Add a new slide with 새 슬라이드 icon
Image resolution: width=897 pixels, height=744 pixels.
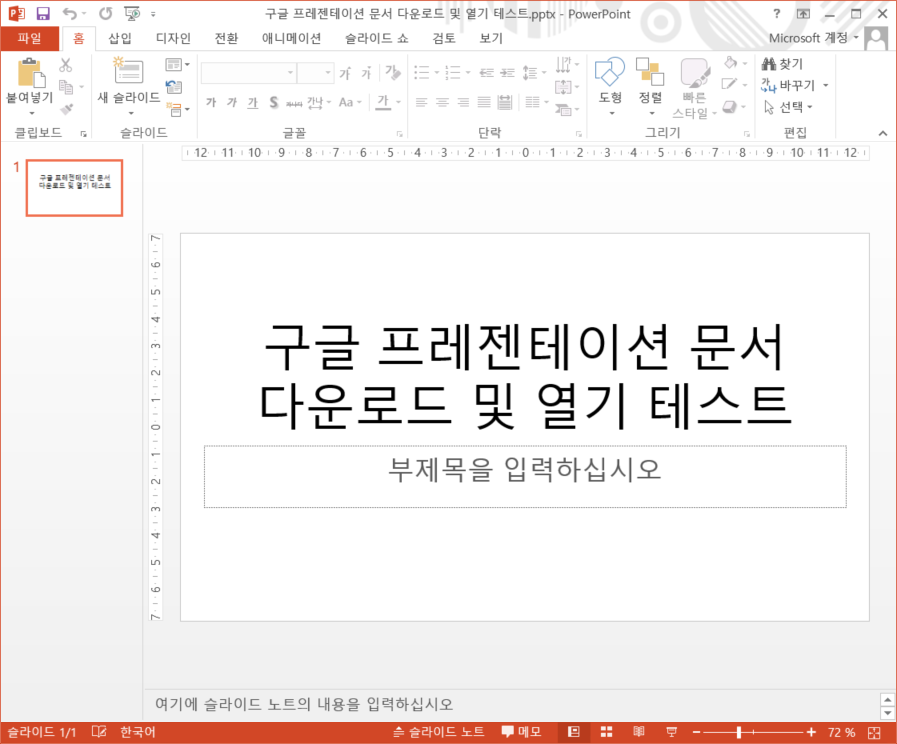[x=129, y=72]
